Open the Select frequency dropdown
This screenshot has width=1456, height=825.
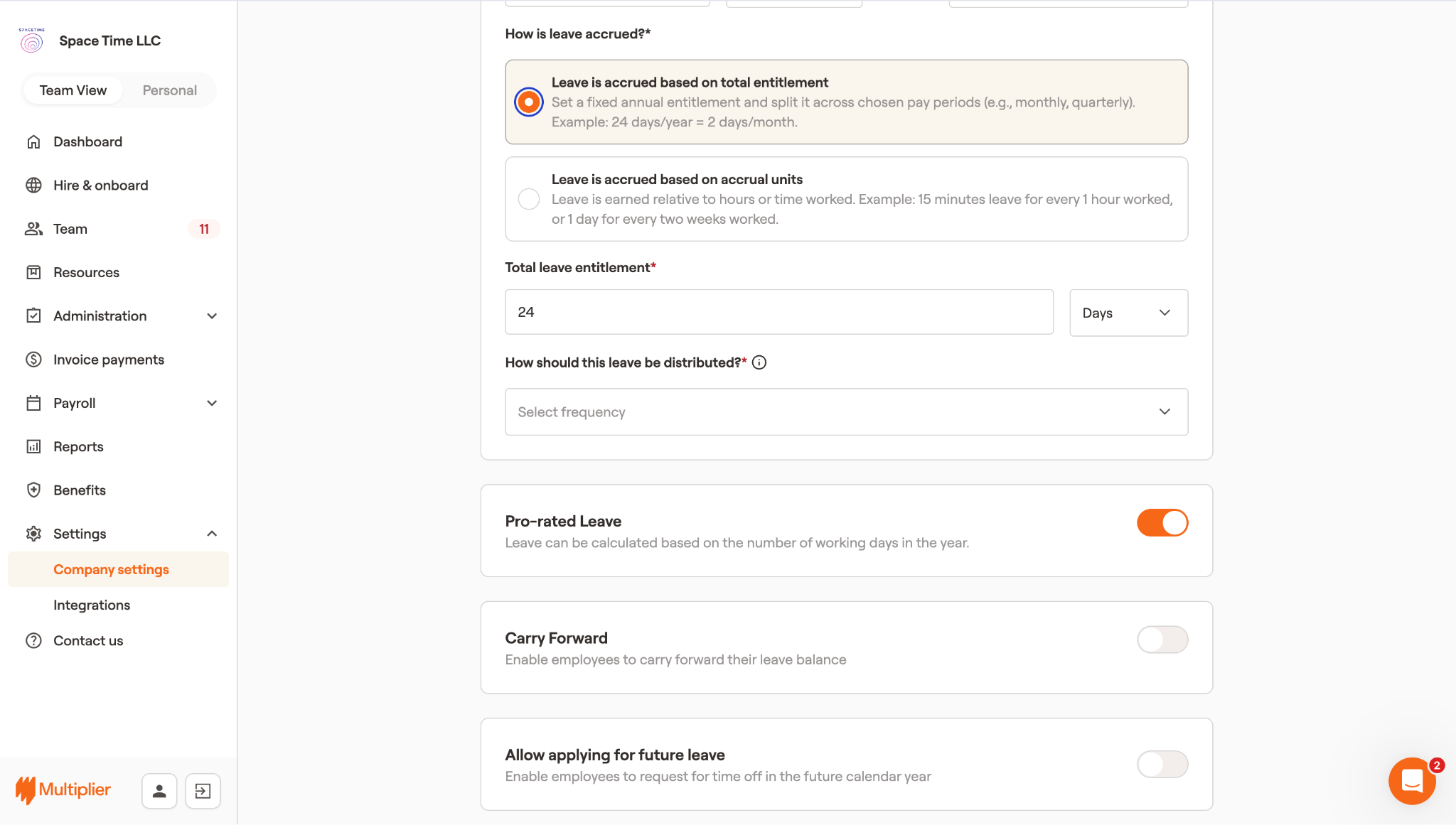[x=846, y=412]
